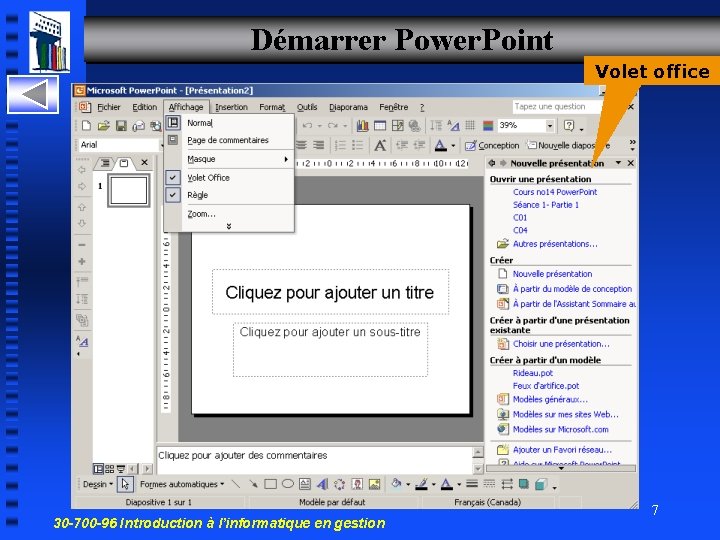The height and width of the screenshot is (540, 720).
Task: Click the Show formatting icon
Action: point(453,125)
